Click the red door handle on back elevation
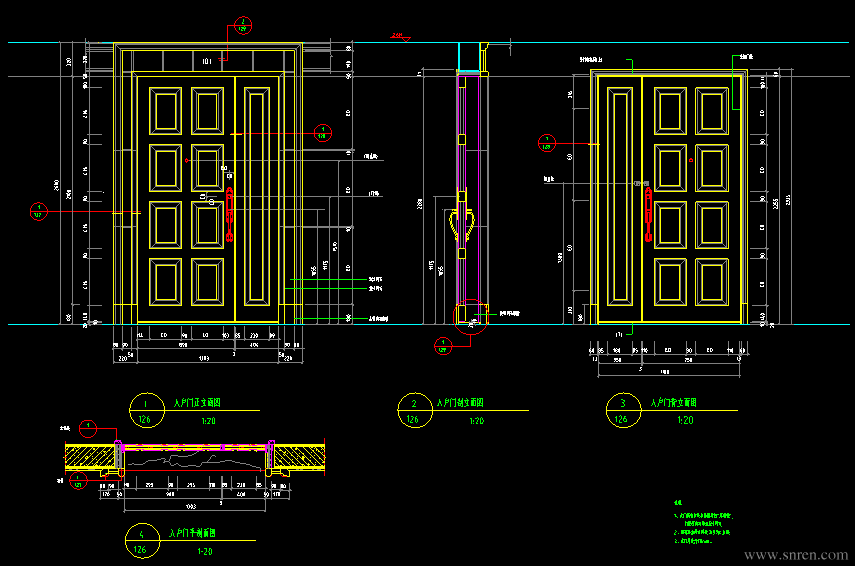This screenshot has height=566, width=855. pyautogui.click(x=648, y=214)
